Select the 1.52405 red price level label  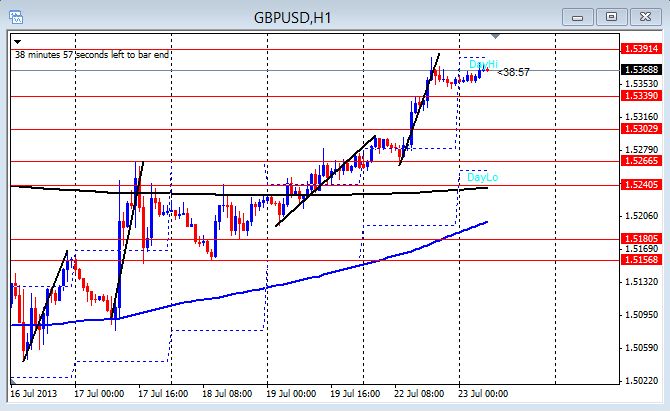[641, 185]
